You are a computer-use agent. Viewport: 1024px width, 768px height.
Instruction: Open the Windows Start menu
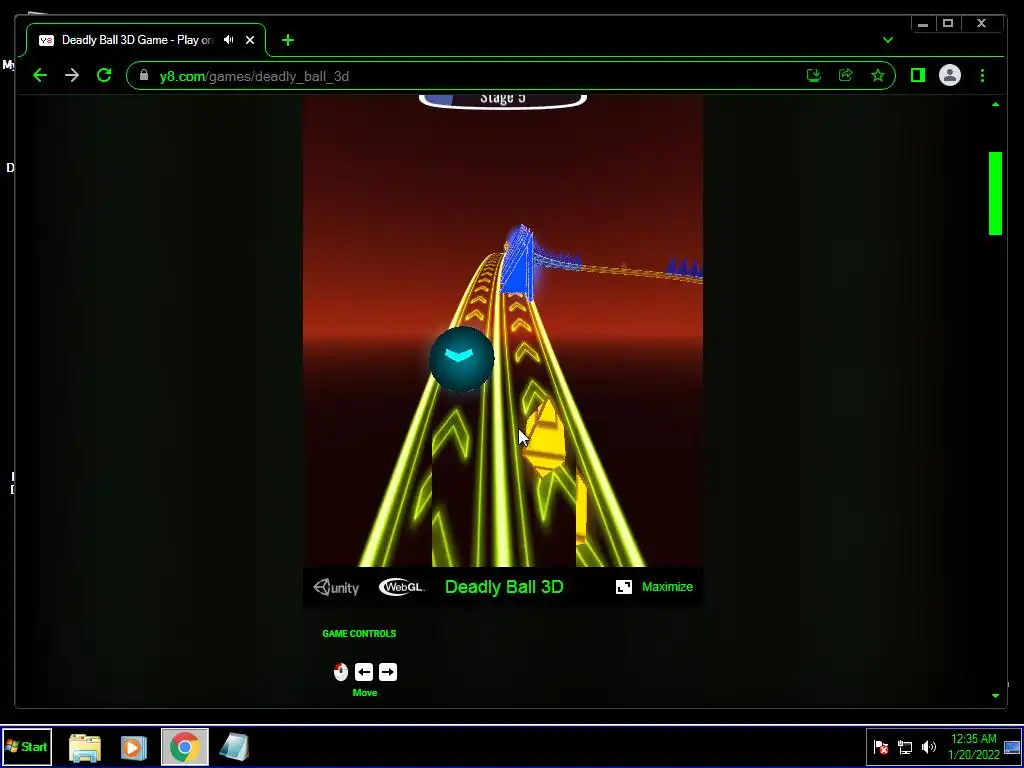(27, 747)
